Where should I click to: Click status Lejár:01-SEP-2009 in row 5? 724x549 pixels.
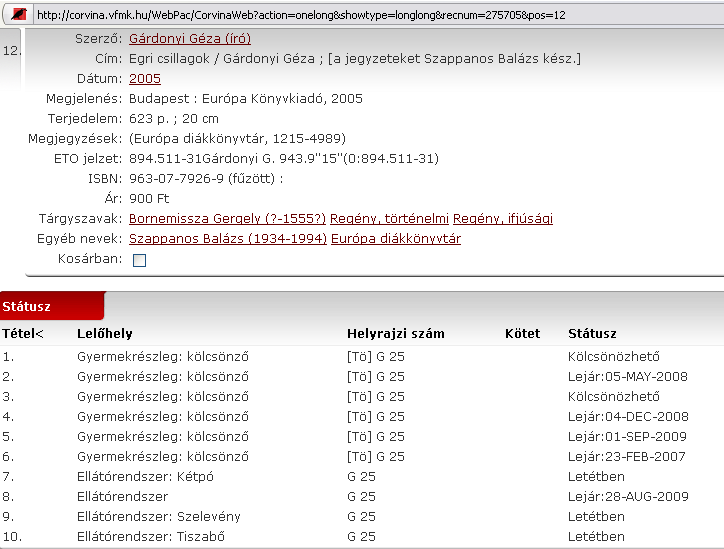point(627,437)
